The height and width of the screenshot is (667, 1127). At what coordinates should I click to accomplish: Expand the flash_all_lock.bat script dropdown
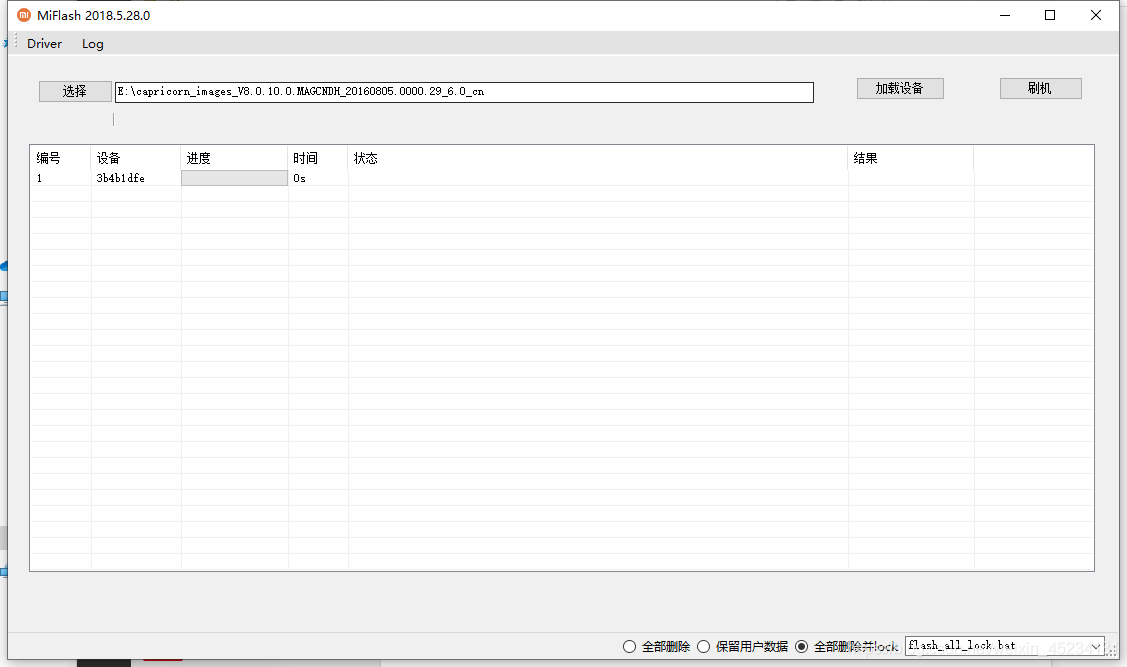click(1095, 646)
